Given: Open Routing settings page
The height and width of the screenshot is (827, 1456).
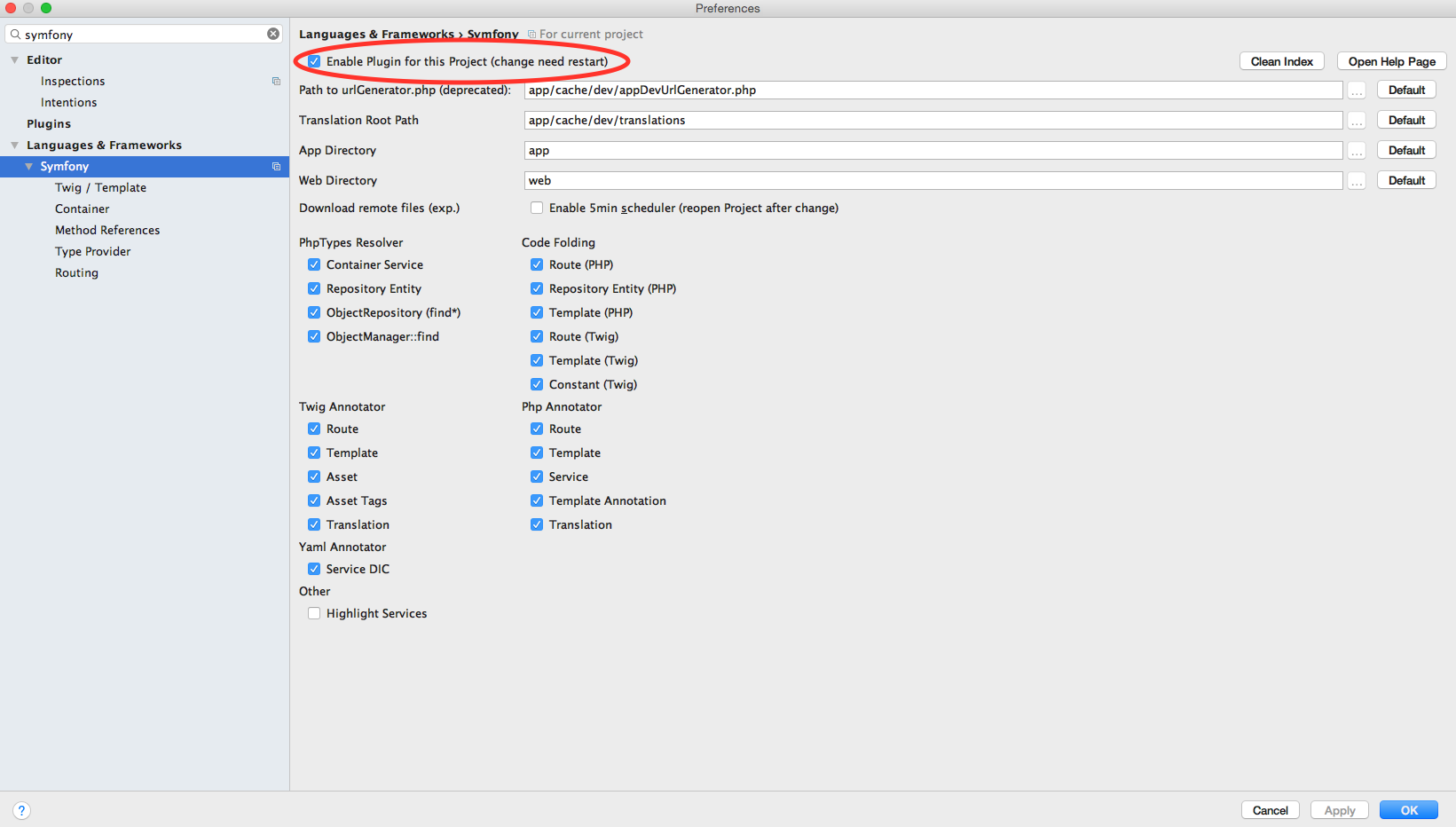Looking at the screenshot, I should (76, 272).
